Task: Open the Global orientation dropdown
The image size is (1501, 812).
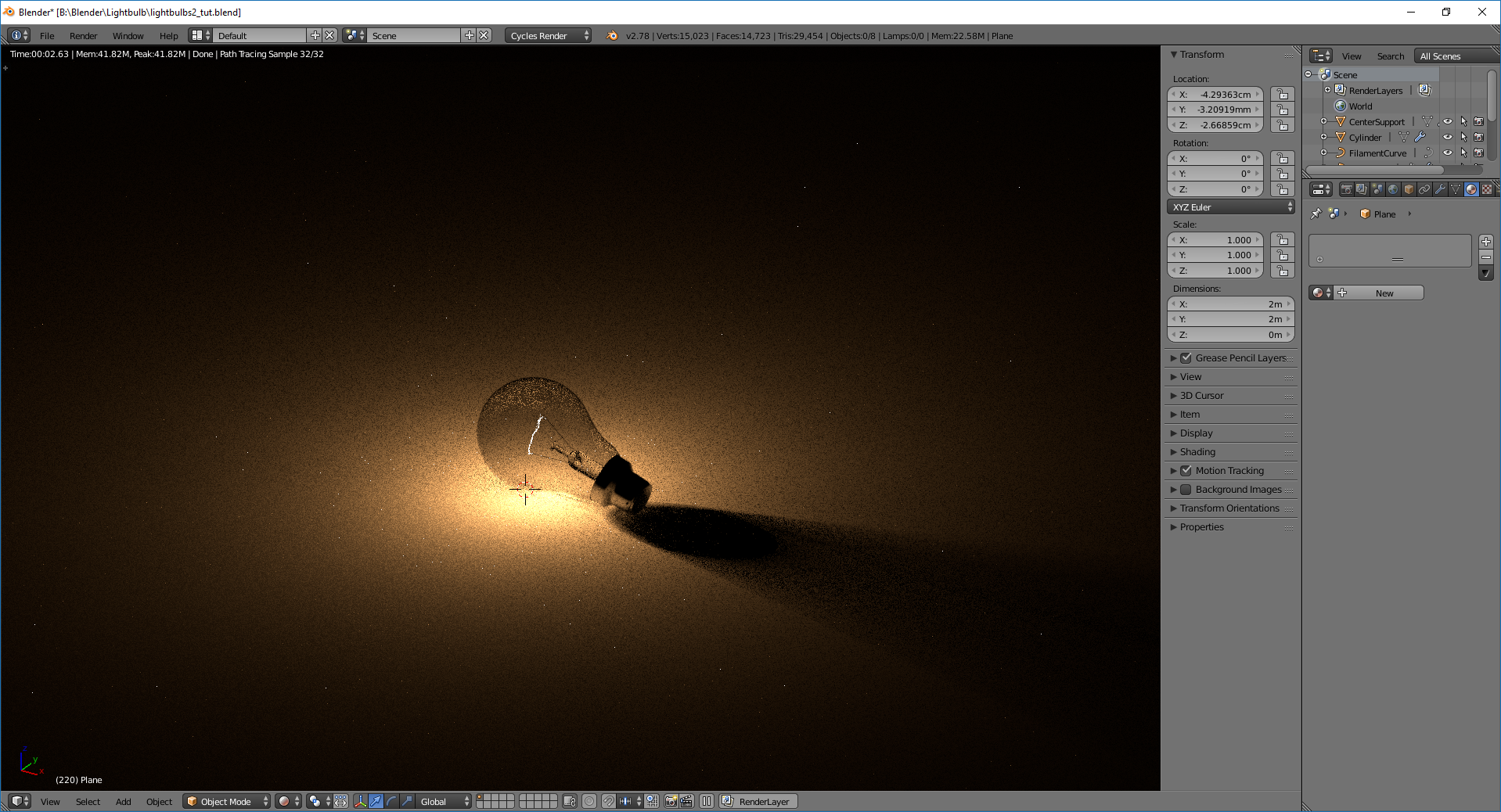Action: click(444, 801)
